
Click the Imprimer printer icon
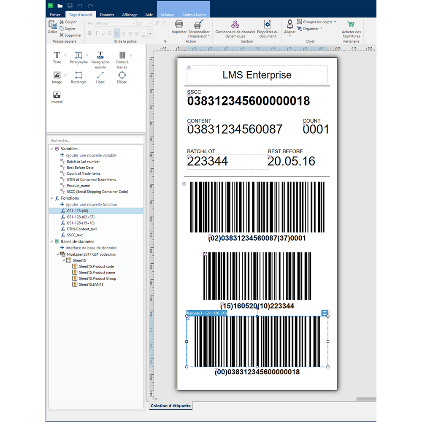coord(179,24)
